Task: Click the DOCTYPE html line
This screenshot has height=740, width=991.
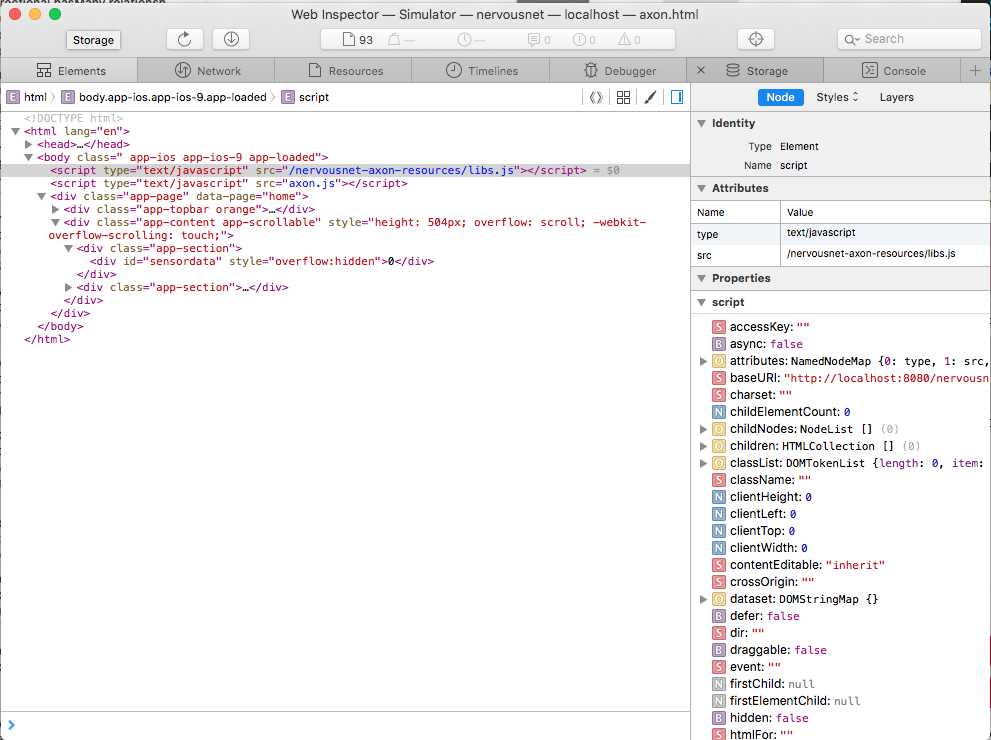Action: 73,118
